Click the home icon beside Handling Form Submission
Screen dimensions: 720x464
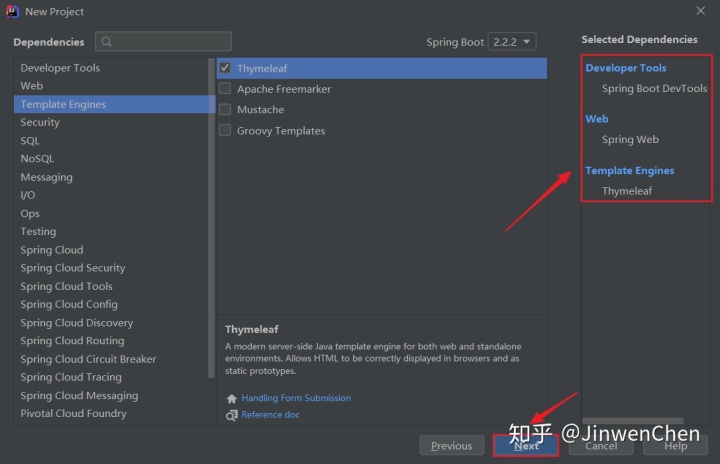pyautogui.click(x=232, y=398)
